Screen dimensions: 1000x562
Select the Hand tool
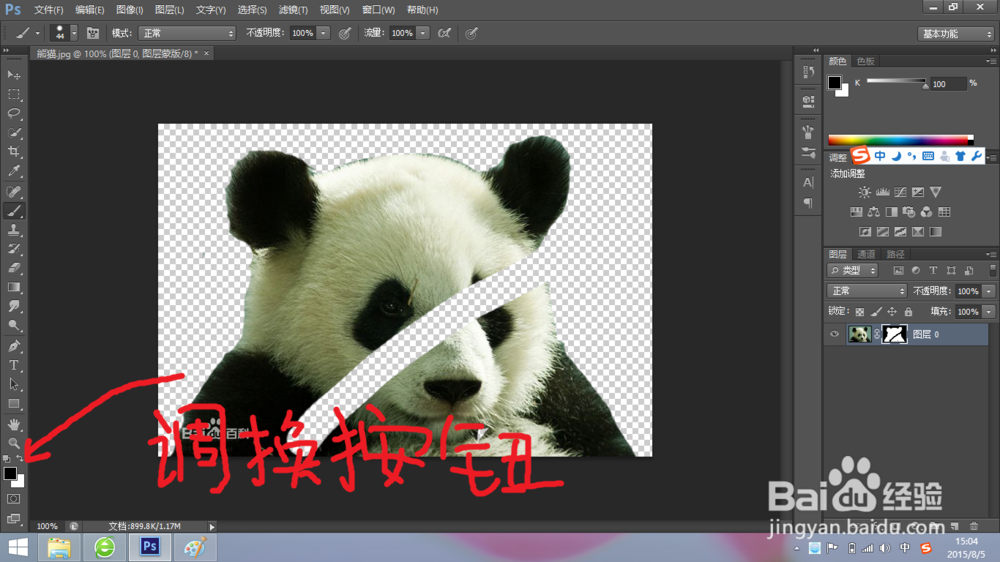(x=14, y=424)
